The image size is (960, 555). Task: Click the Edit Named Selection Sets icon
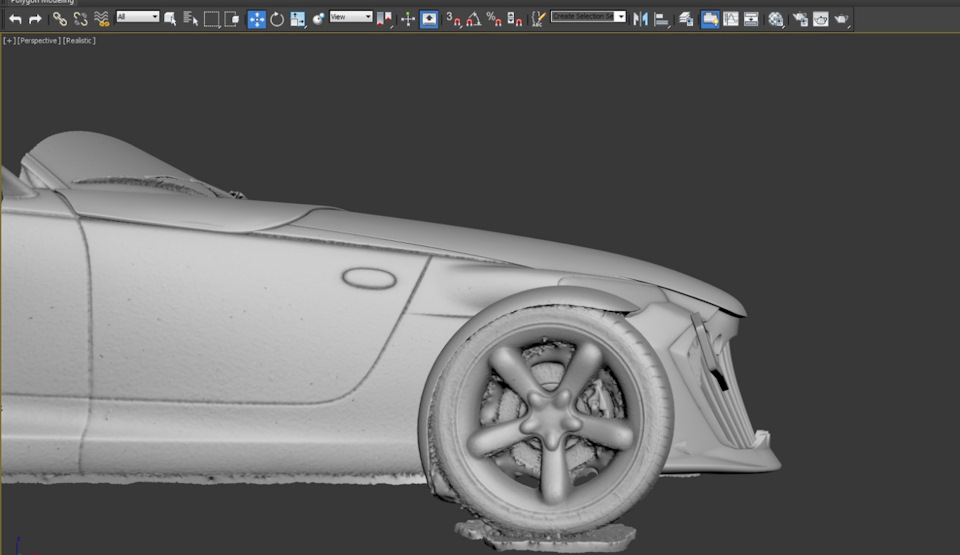point(538,19)
